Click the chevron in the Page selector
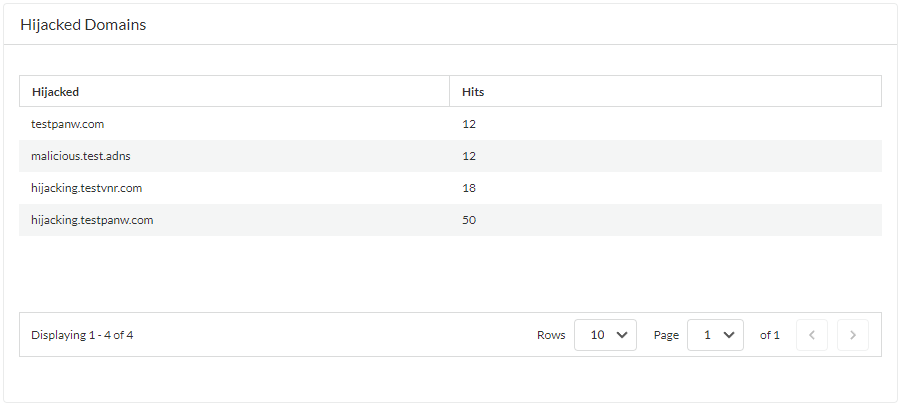Screen dimensions: 901x407 tap(727, 335)
